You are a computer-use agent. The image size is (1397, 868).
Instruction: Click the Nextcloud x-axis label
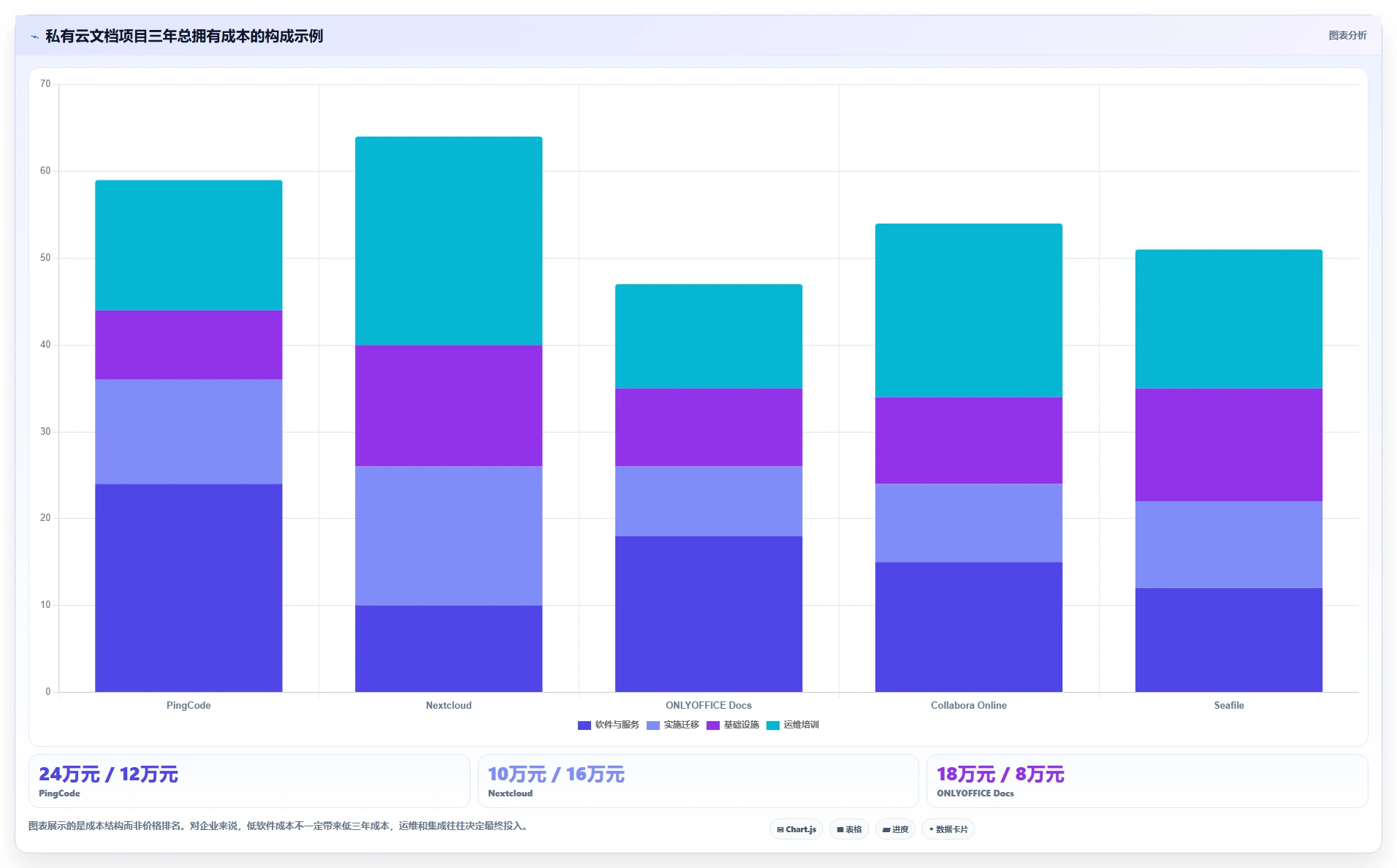click(x=449, y=705)
